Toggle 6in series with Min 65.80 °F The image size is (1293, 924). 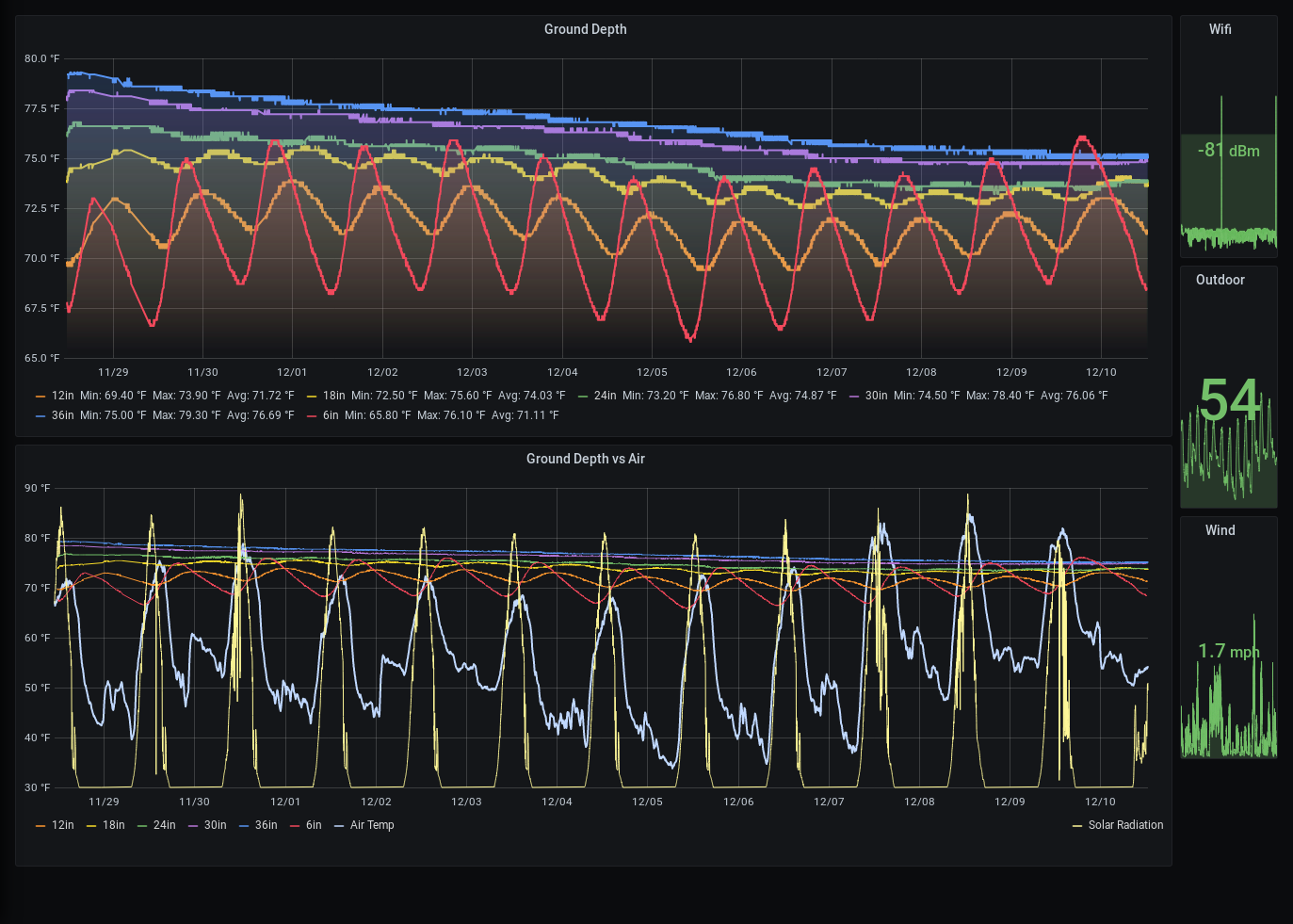click(x=331, y=415)
